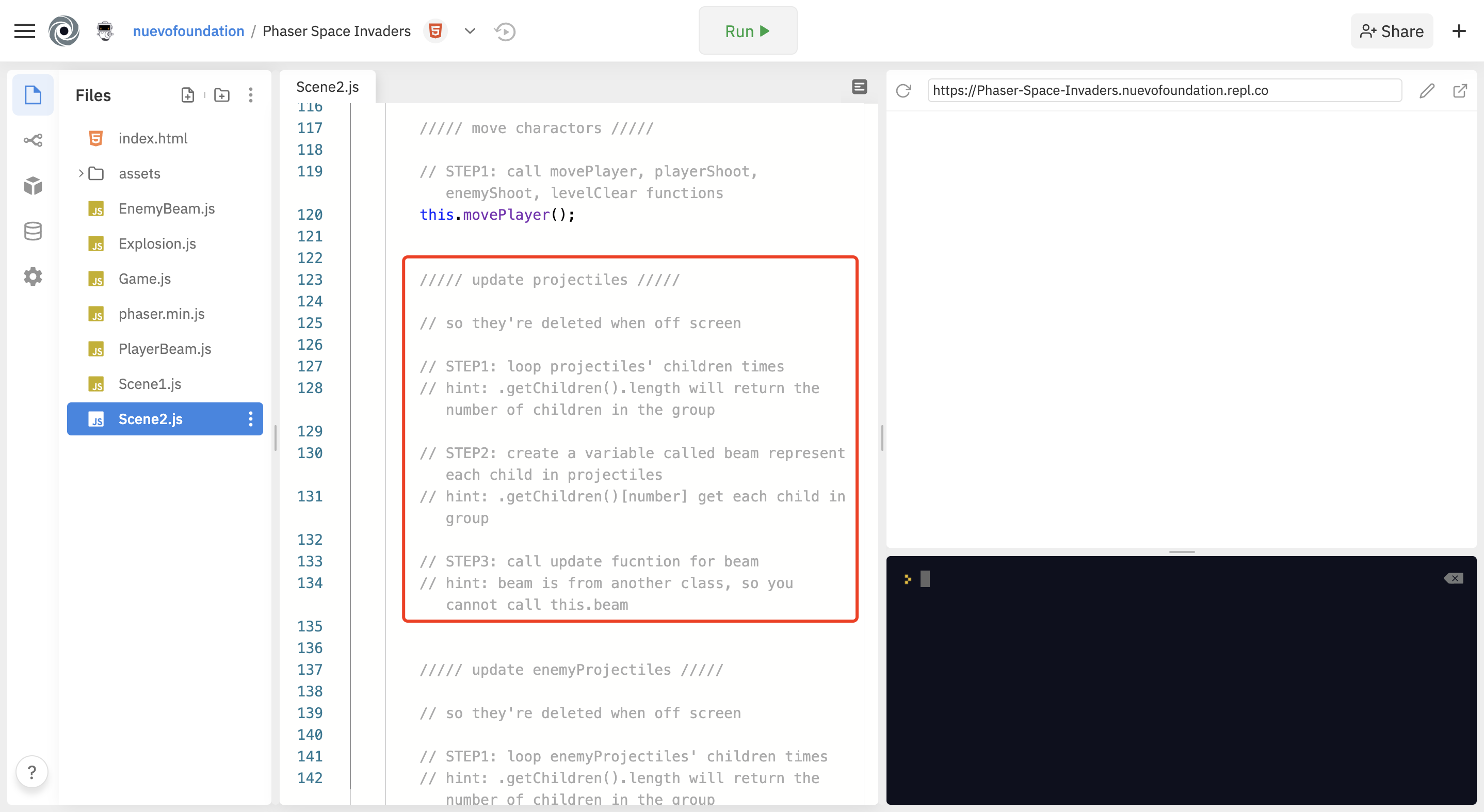This screenshot has height=812, width=1484.
Task: Open the settings gear in sidebar
Action: point(33,277)
